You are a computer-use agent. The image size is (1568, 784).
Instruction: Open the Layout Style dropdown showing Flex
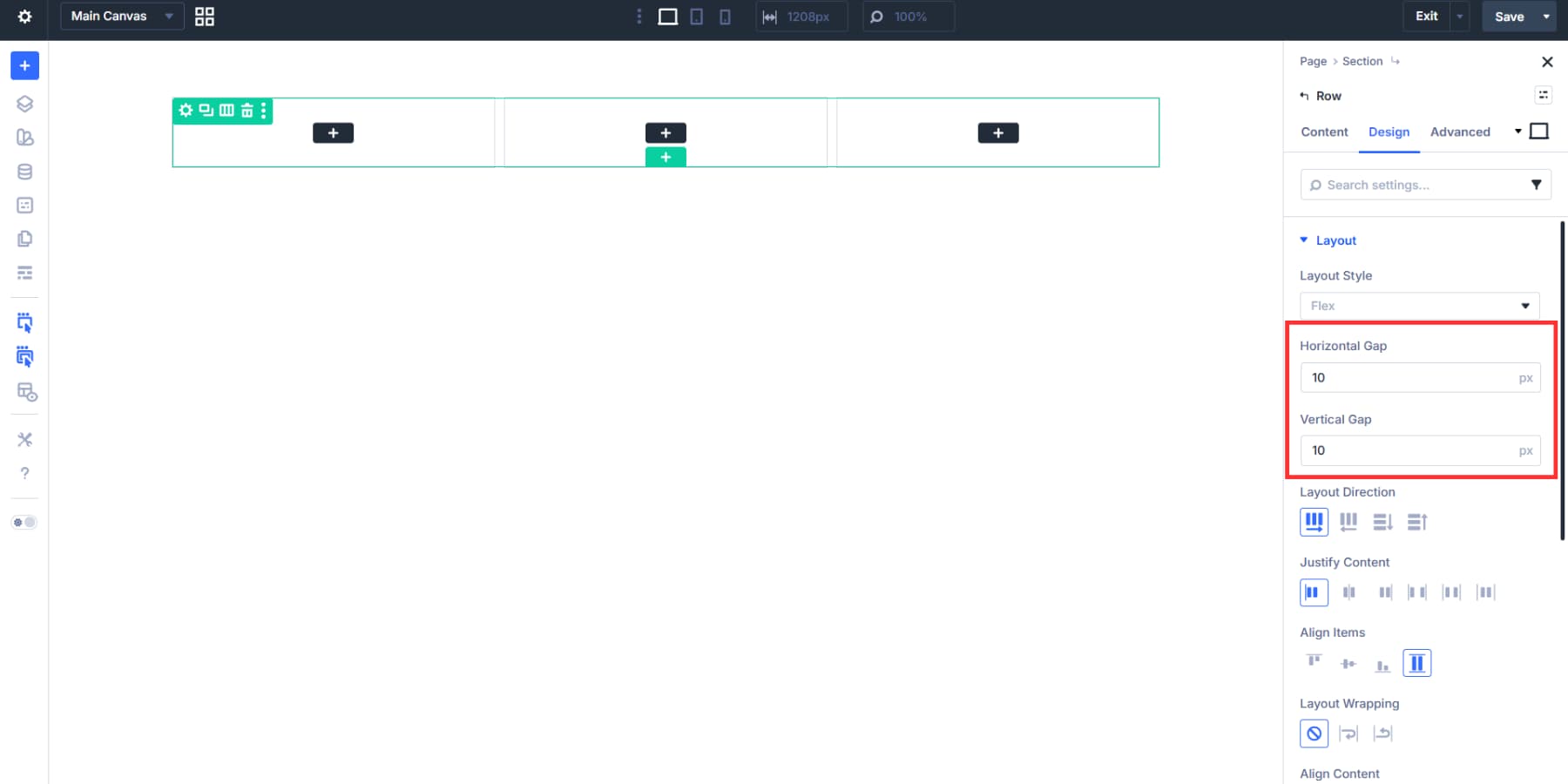[1418, 306]
